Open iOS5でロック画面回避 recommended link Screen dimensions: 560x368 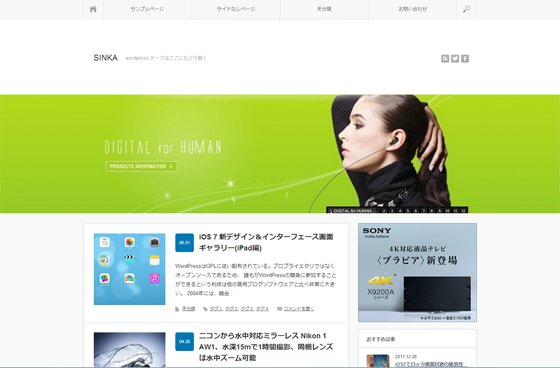coord(431,364)
